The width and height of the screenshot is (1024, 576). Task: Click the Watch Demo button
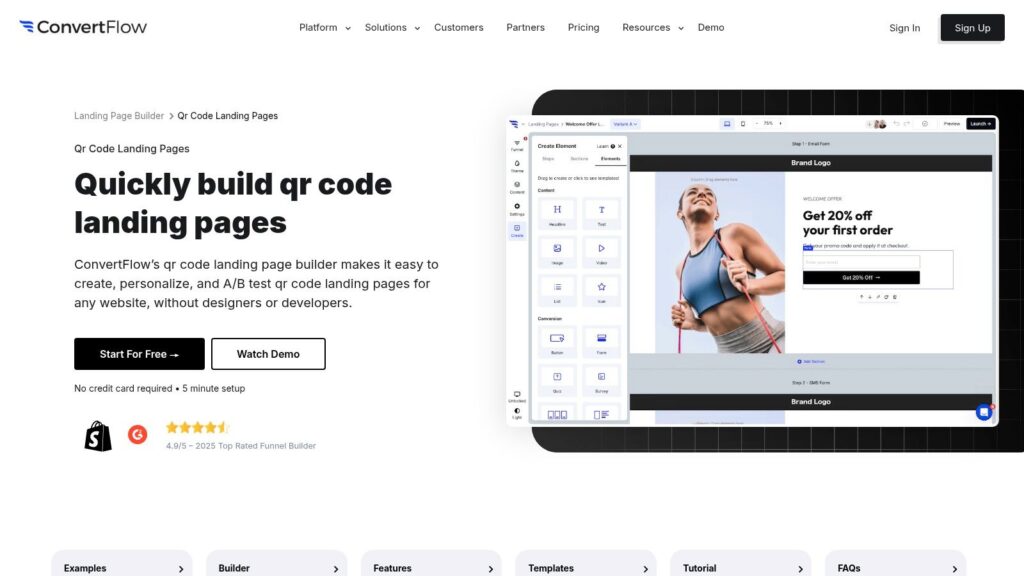(268, 354)
